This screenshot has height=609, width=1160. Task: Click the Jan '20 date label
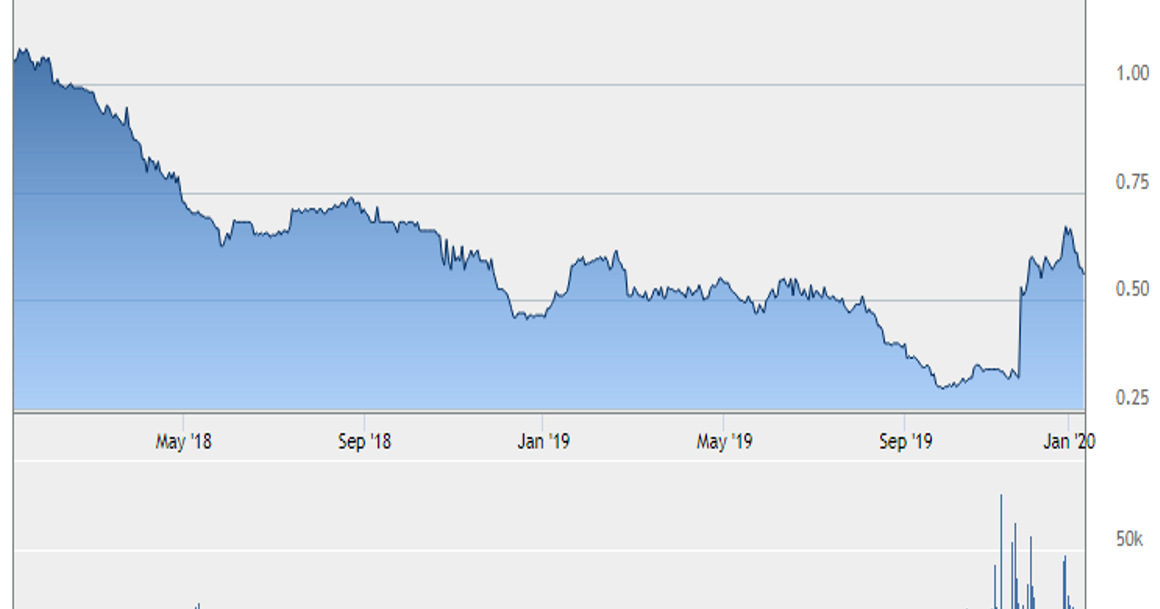pos(1068,442)
